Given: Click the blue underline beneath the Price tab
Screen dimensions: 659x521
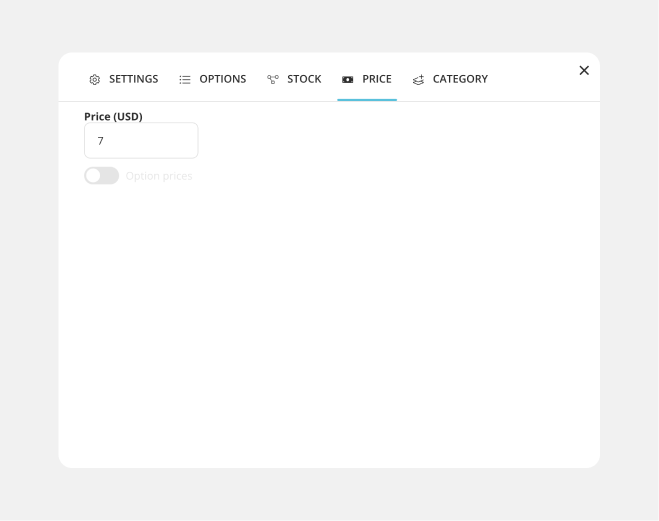Looking at the screenshot, I should (x=367, y=100).
